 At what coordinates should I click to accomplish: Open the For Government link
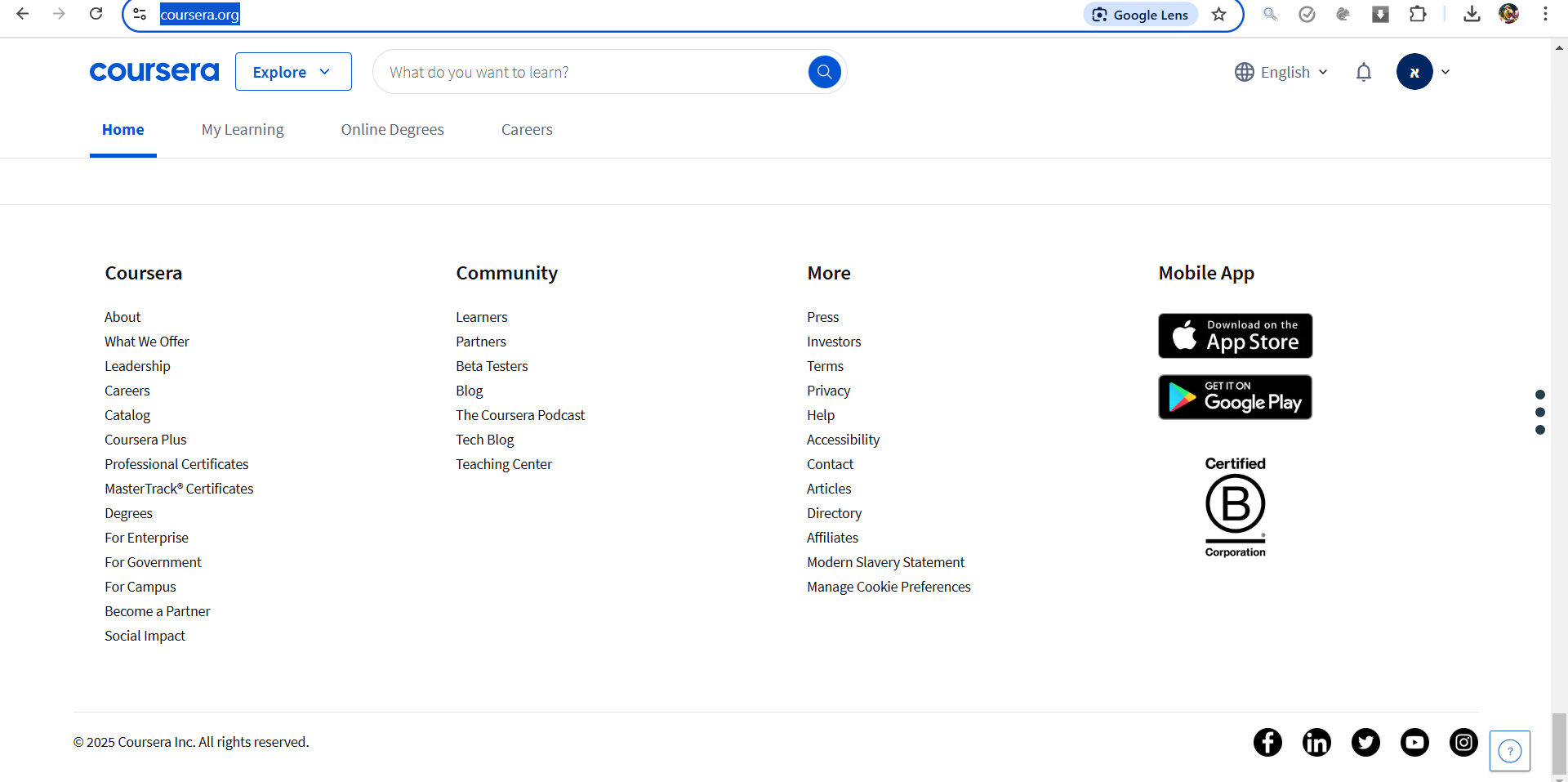153,562
